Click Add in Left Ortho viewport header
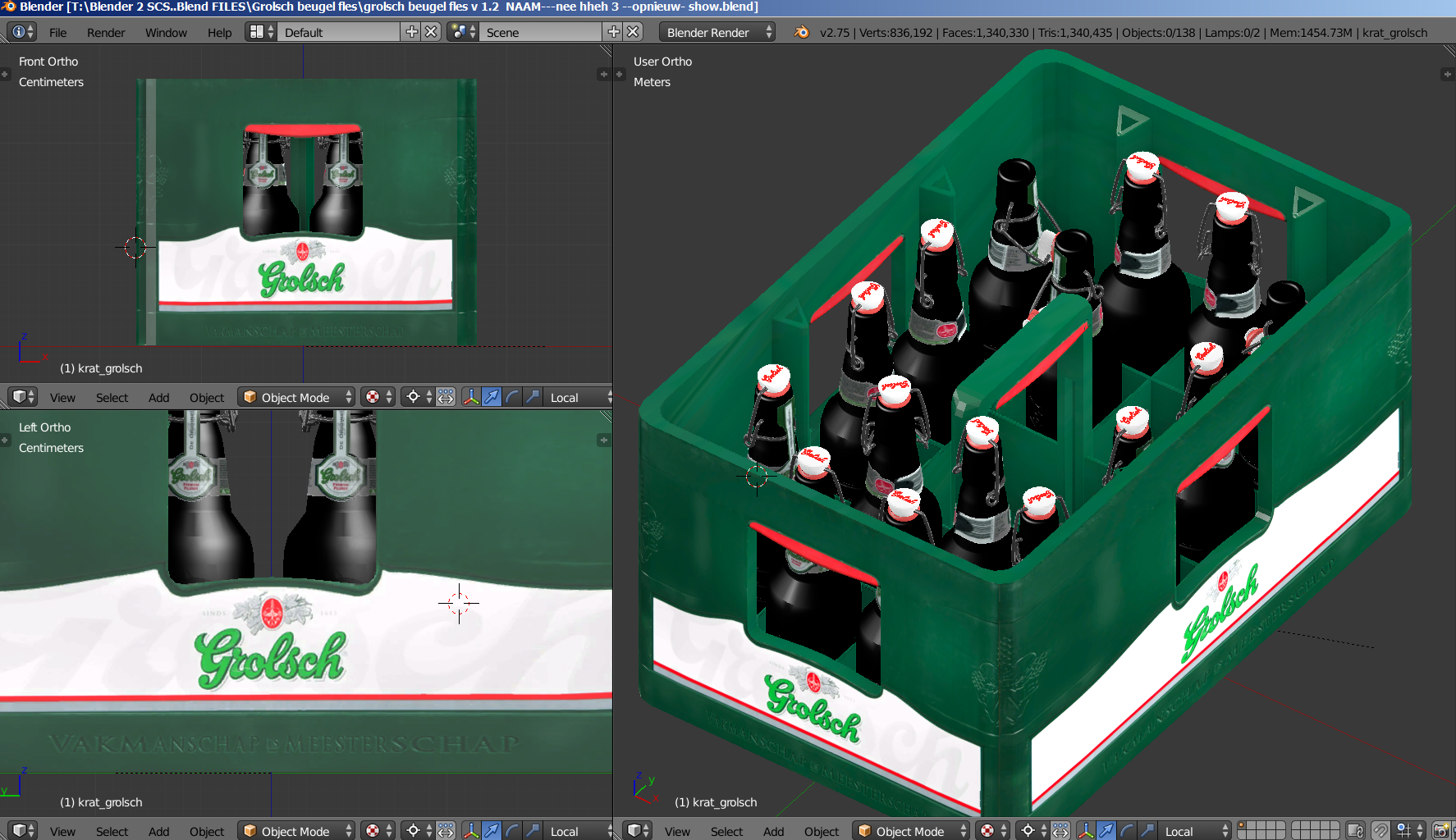 coord(158,832)
